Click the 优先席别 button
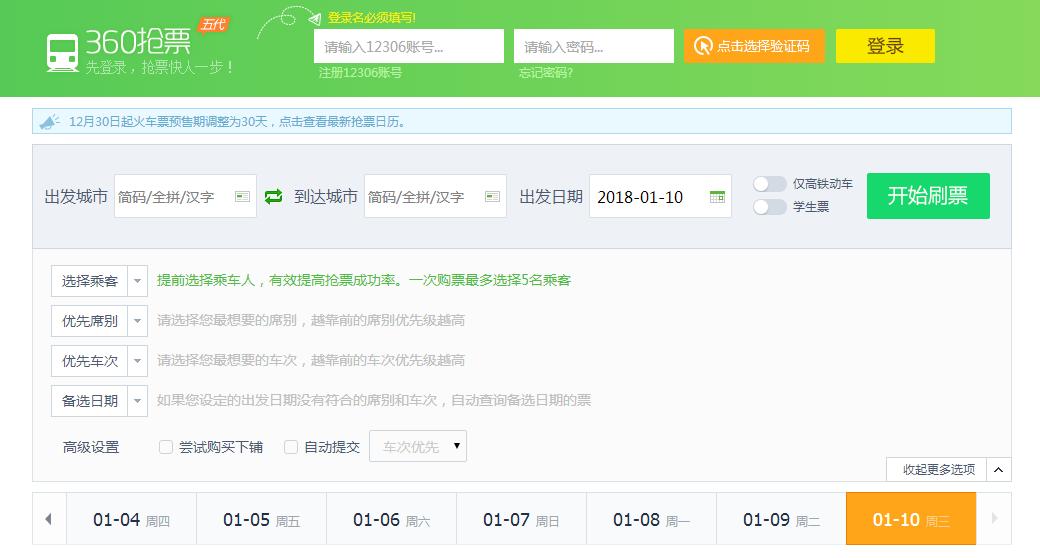This screenshot has width=1040, height=558. coord(90,321)
